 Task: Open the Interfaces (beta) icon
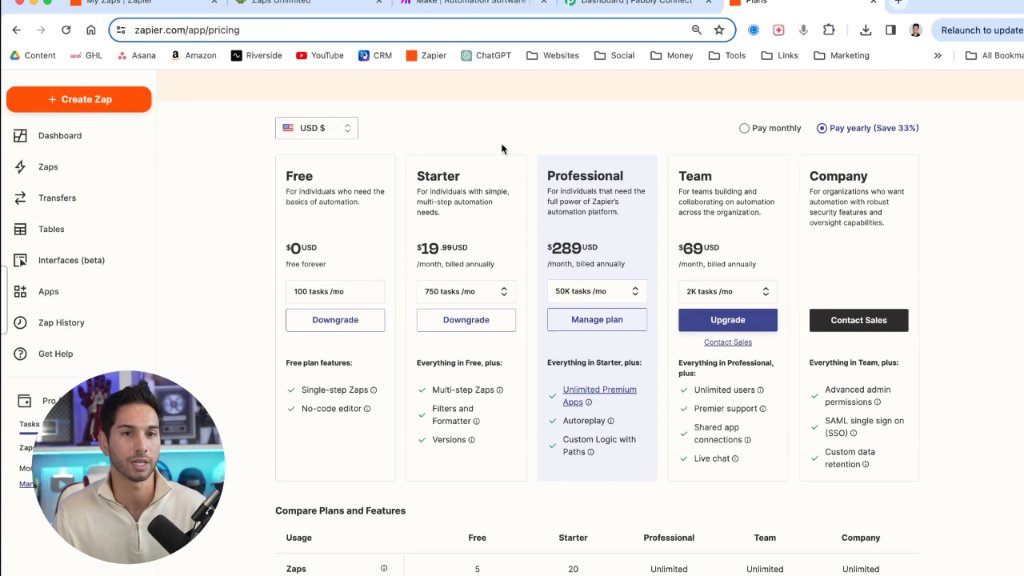(20, 260)
